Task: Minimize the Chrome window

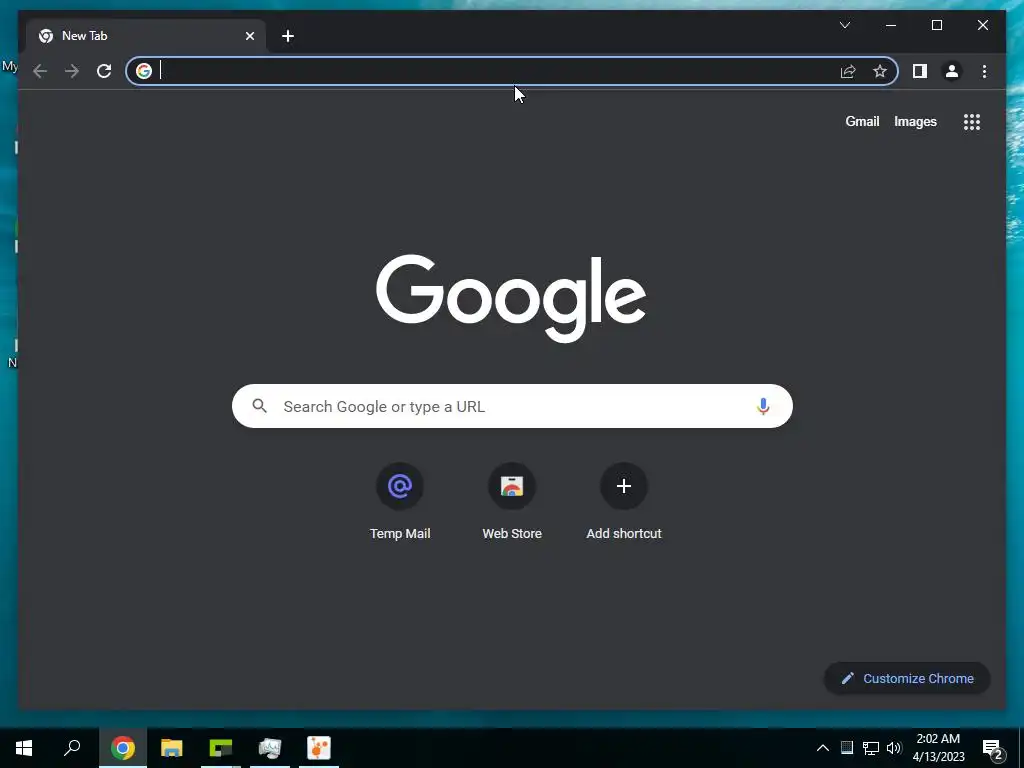Action: tap(891, 25)
